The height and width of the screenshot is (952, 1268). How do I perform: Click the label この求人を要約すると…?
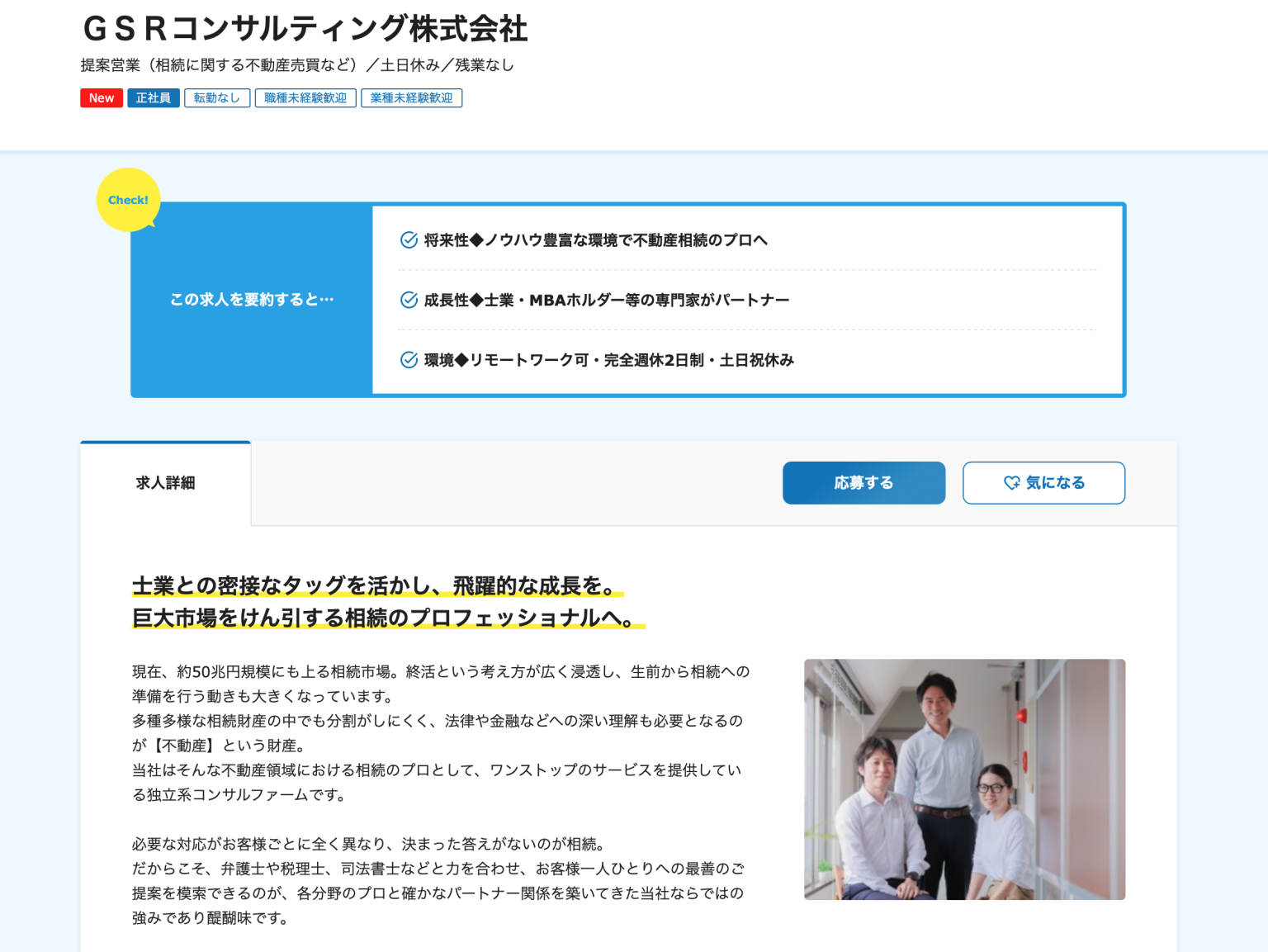point(252,300)
